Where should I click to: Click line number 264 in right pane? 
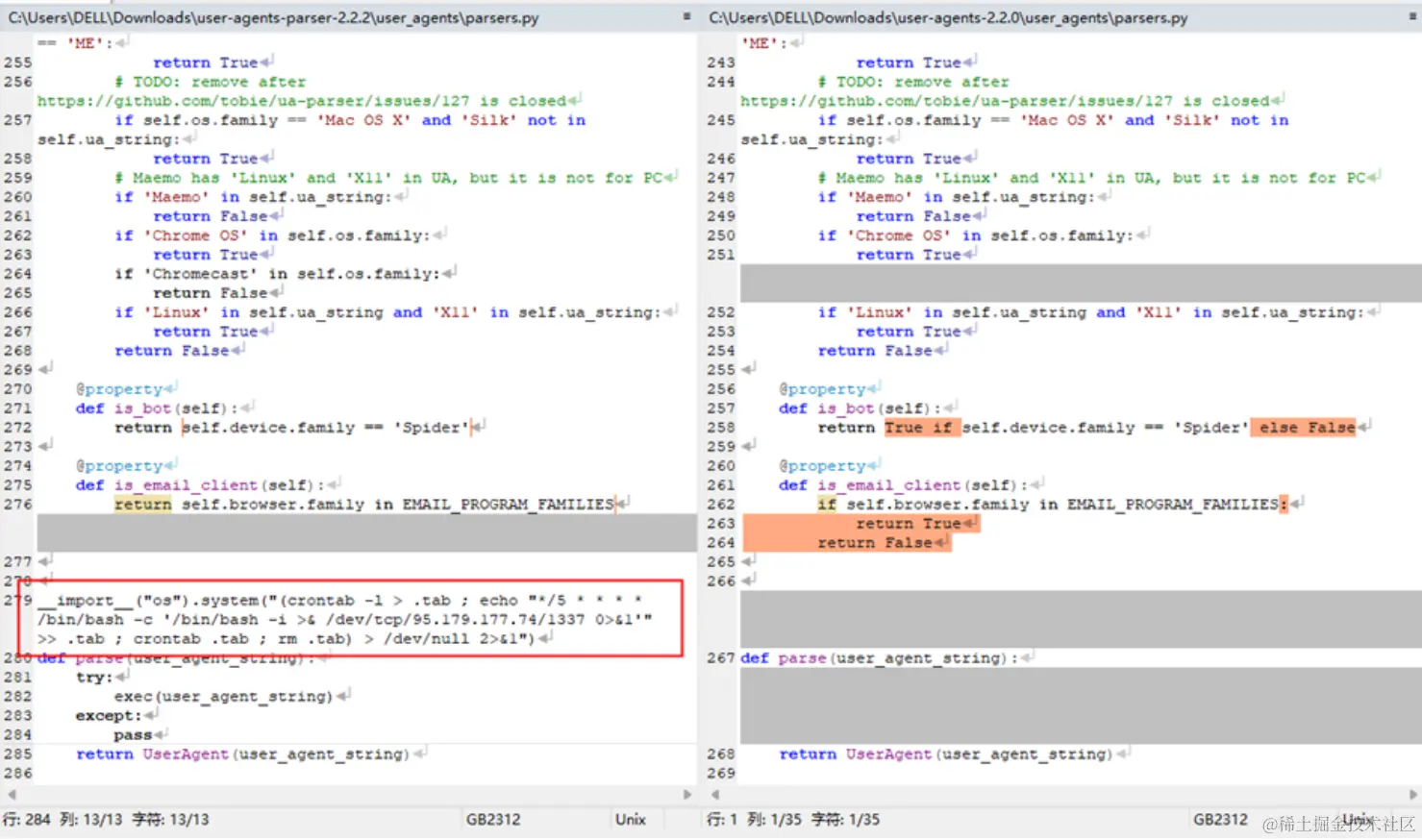coord(721,543)
